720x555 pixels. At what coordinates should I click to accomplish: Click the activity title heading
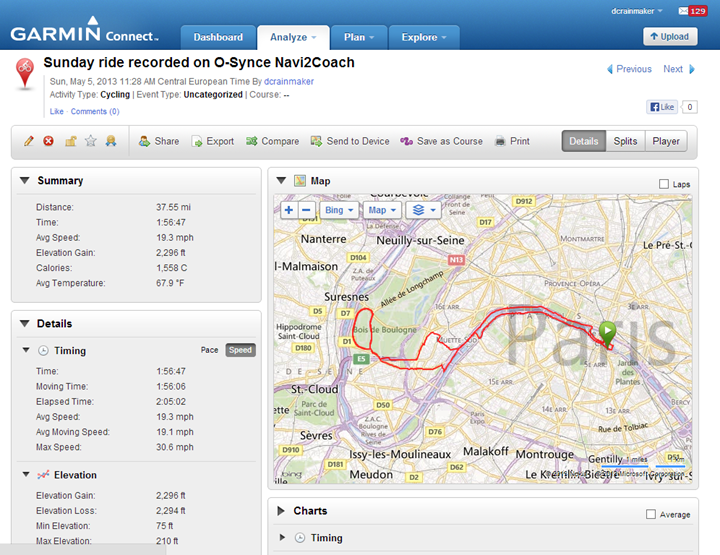point(199,62)
